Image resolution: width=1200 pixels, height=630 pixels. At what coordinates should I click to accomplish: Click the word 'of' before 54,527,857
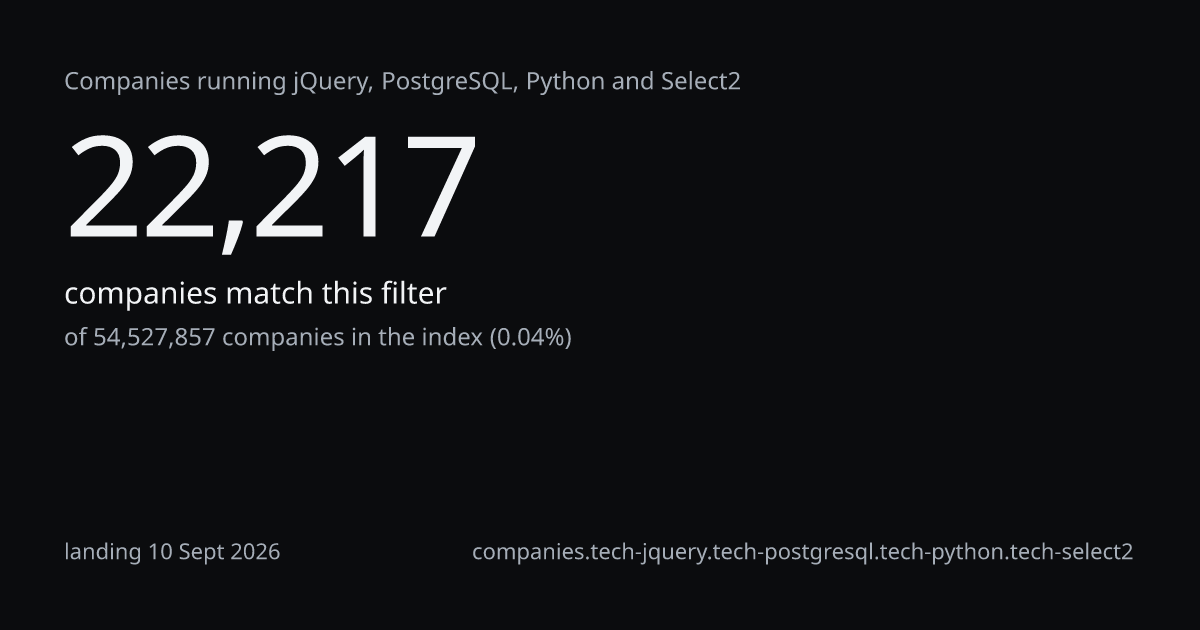click(x=76, y=337)
